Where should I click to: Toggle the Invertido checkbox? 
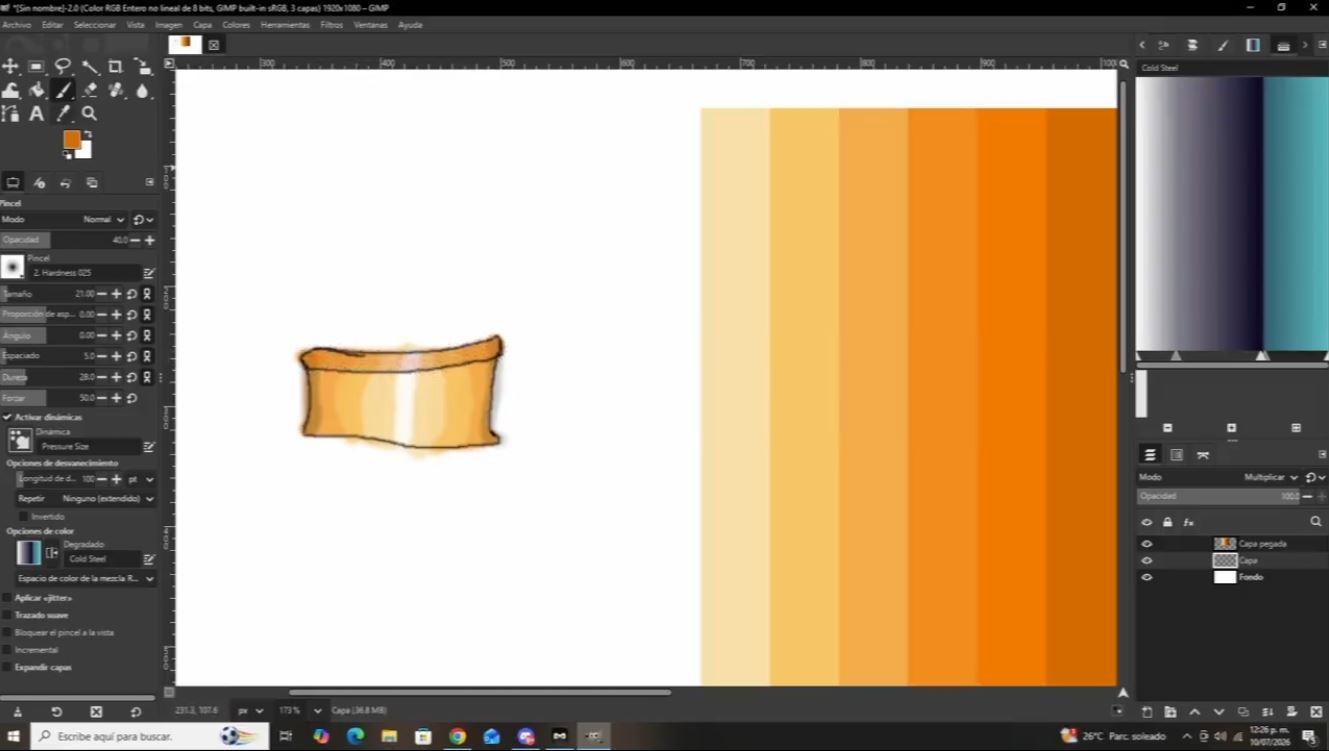click(x=24, y=516)
